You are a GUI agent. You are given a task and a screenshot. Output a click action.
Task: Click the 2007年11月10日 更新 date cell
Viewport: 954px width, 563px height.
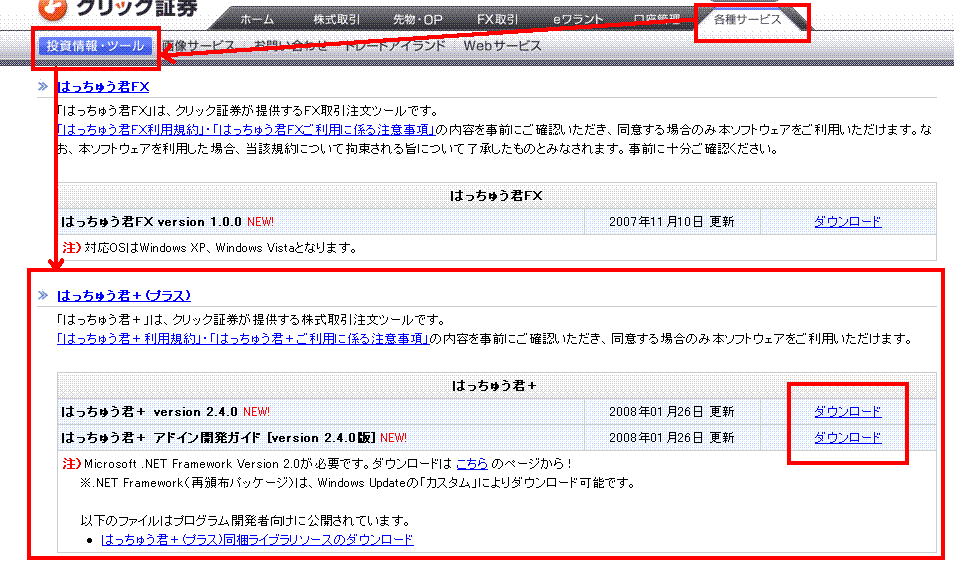[672, 222]
